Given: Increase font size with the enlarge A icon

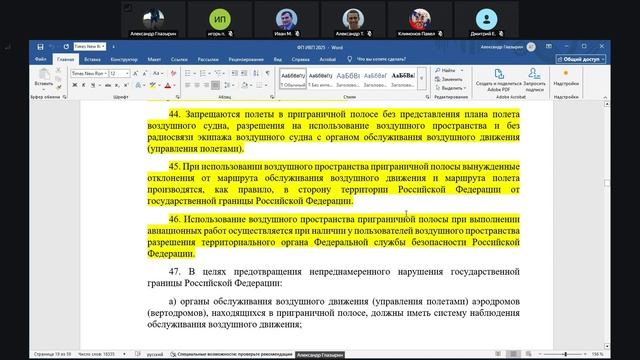Looking at the screenshot, I should [136, 73].
